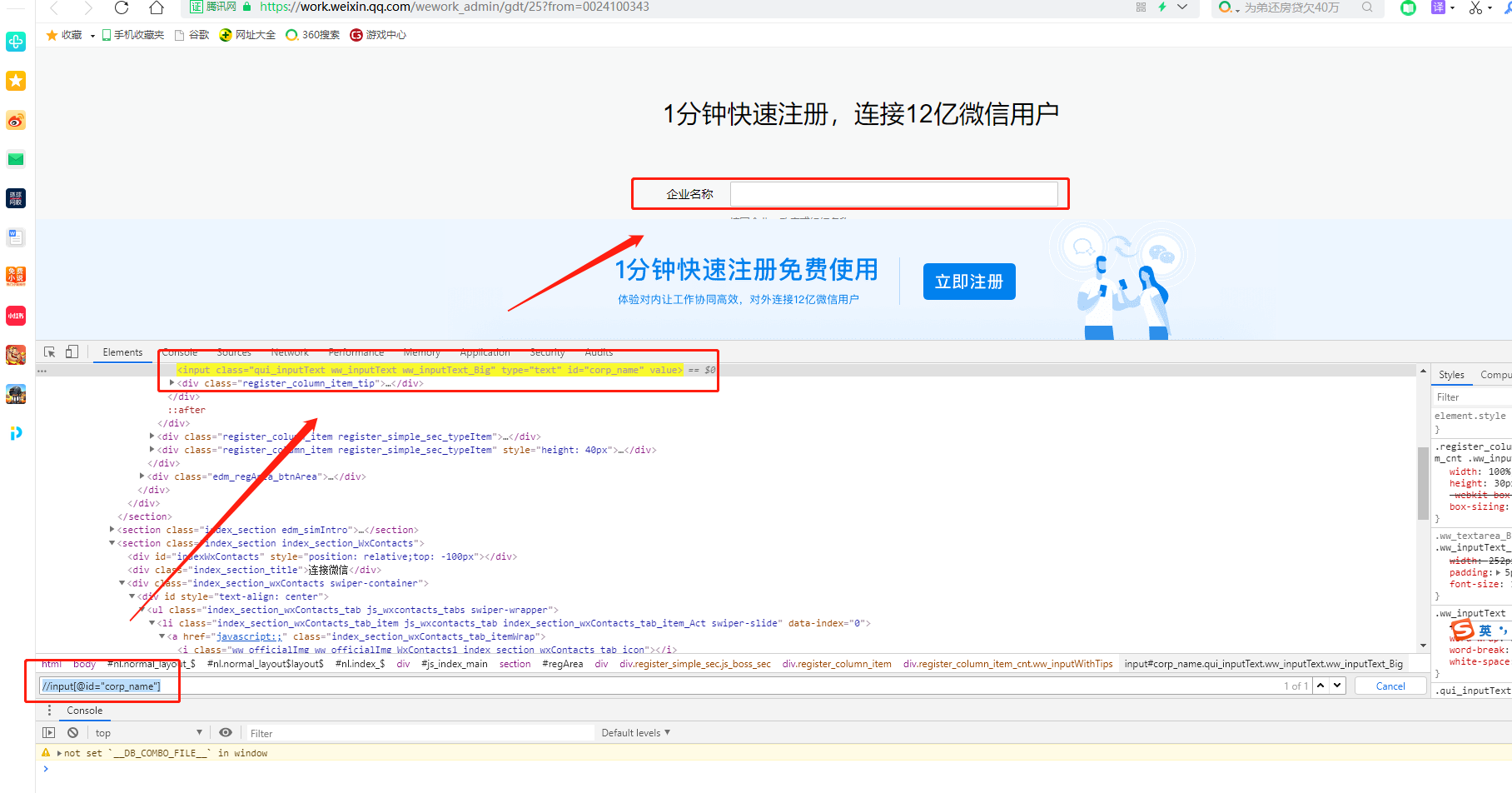1512x793 pixels.
Task: Open the top frame context dropdown in Console
Action: pos(148,731)
